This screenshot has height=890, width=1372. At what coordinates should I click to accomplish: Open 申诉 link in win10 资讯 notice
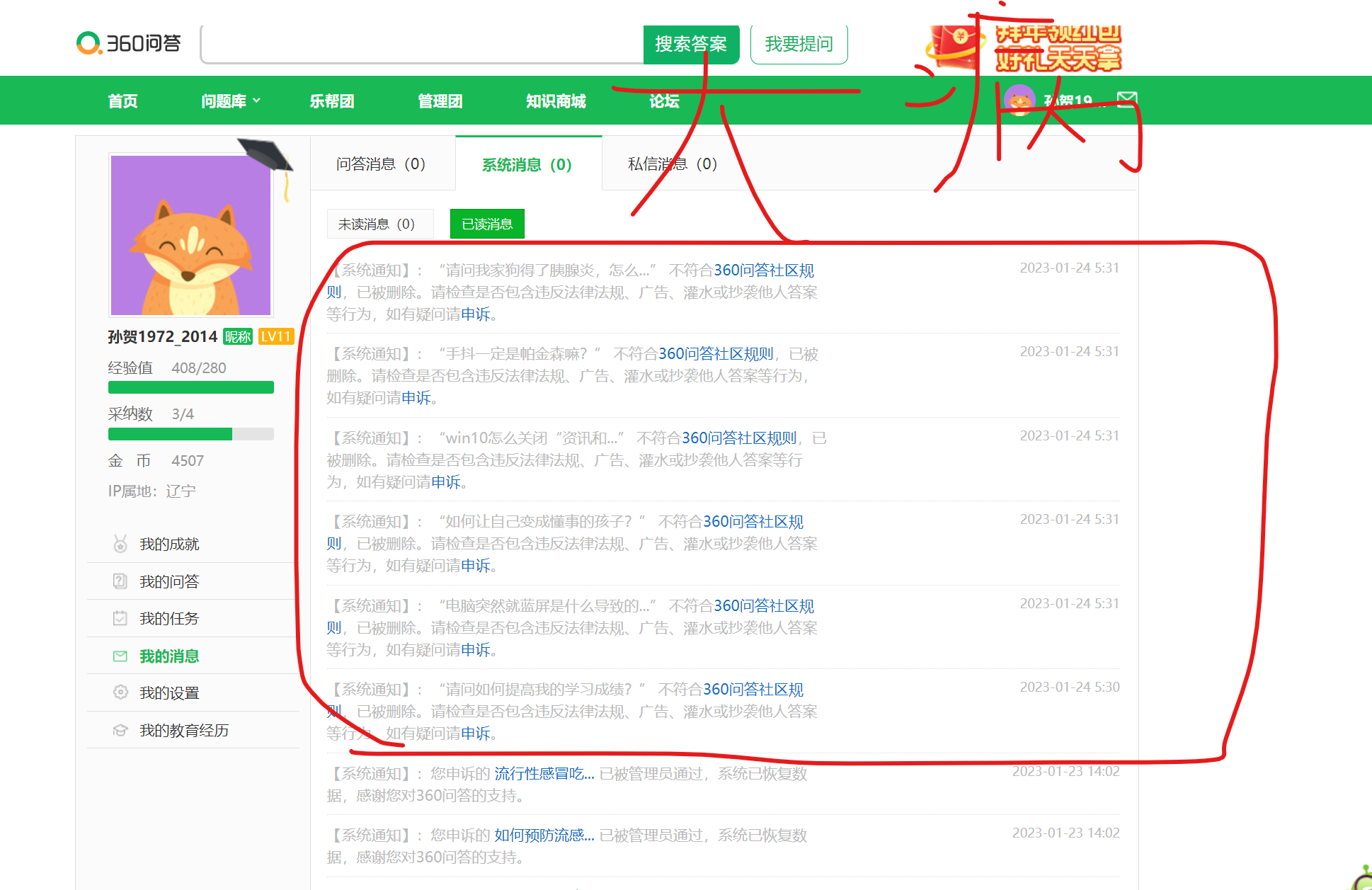click(x=445, y=482)
